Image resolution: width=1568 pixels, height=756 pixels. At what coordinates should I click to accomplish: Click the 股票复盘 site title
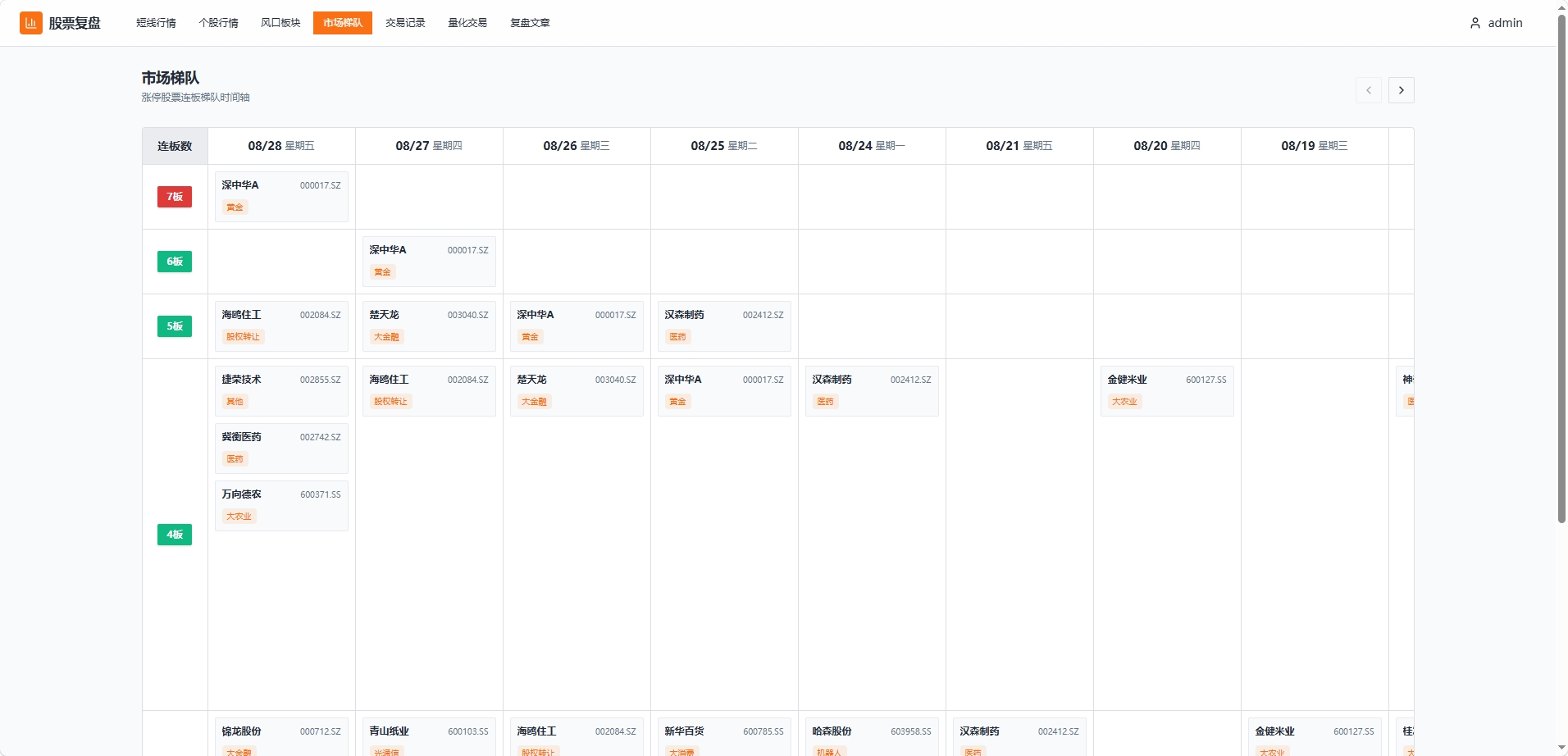(75, 23)
